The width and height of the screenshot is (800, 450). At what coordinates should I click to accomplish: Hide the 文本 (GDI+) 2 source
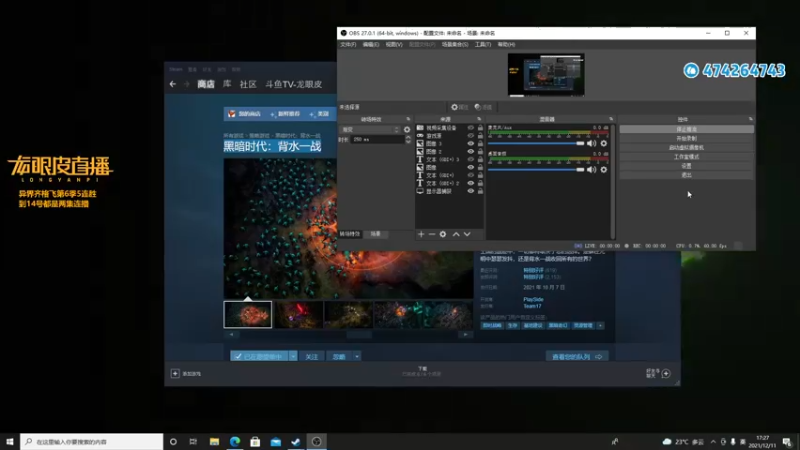coord(470,183)
